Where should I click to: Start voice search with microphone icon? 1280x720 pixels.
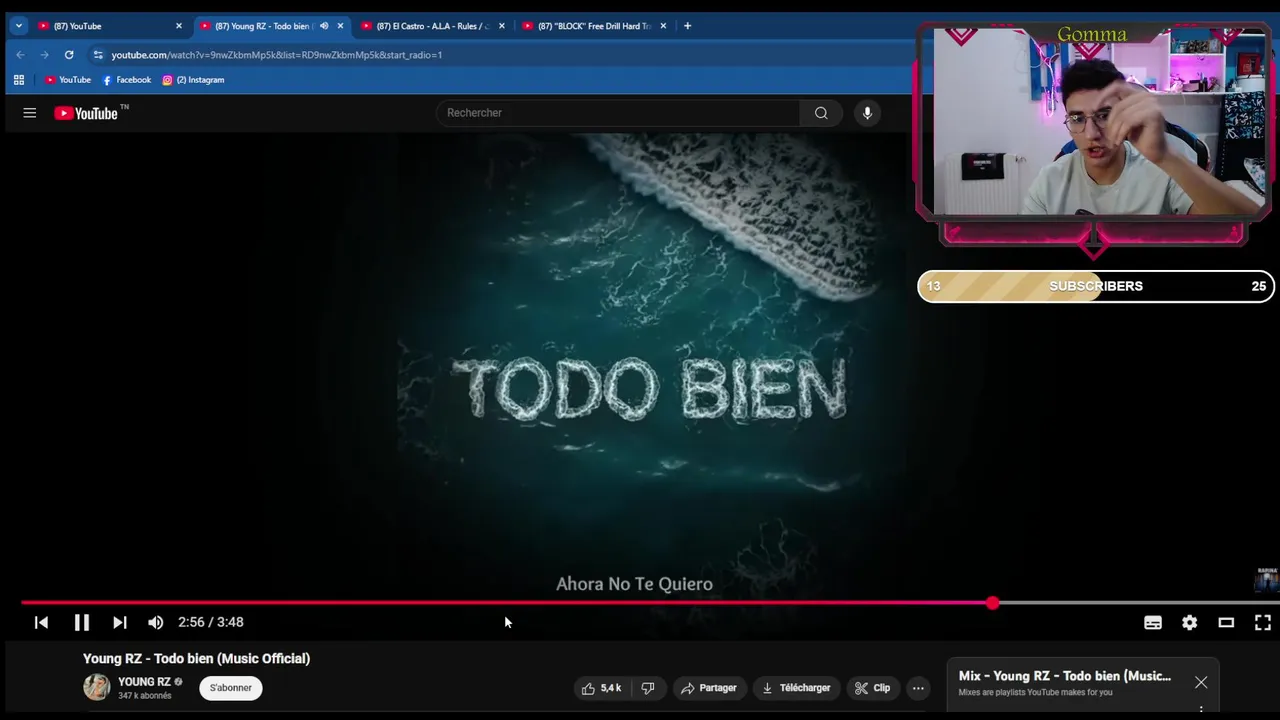click(867, 113)
